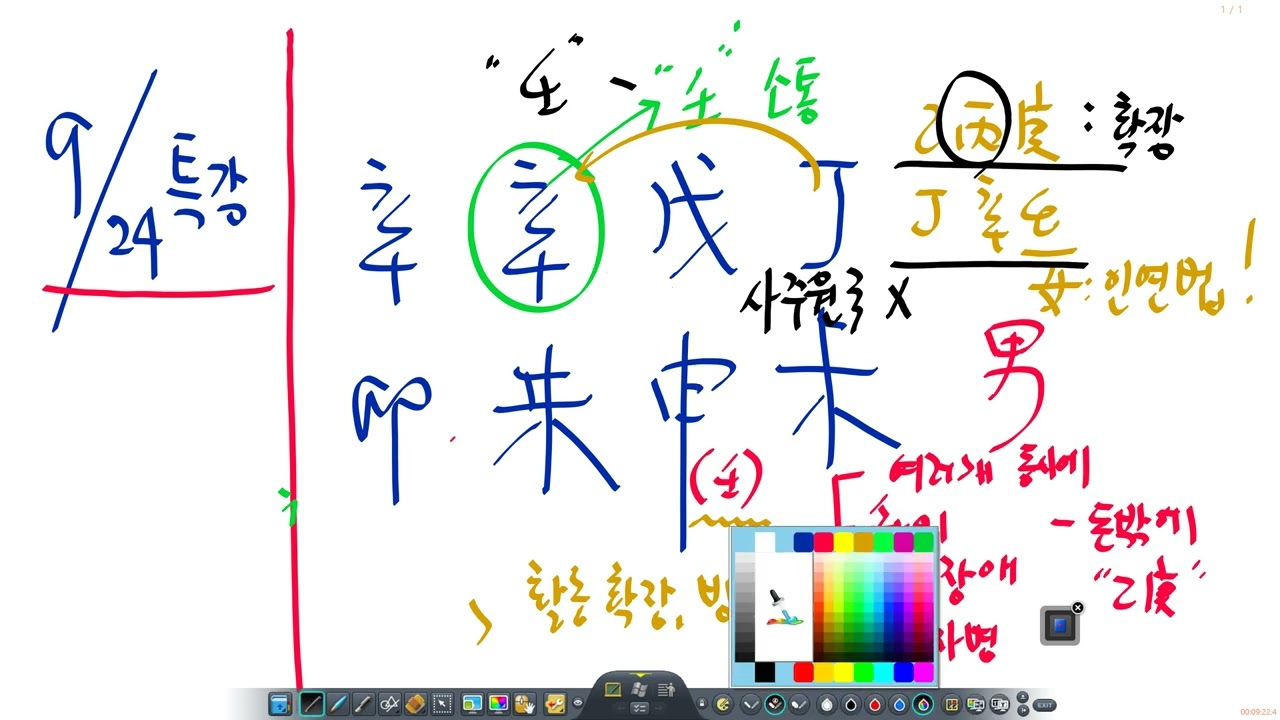Switch to presenter mode icon
The width and height of the screenshot is (1280, 720).
coord(666,690)
